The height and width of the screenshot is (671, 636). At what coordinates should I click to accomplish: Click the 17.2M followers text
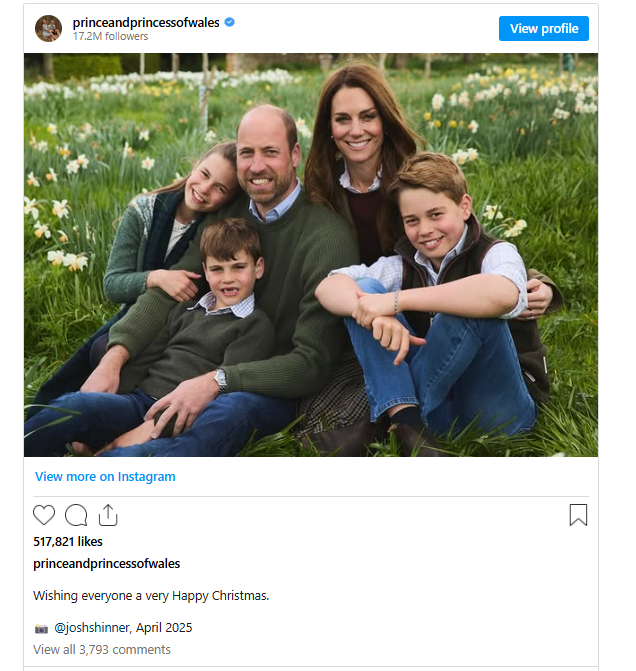tap(110, 37)
